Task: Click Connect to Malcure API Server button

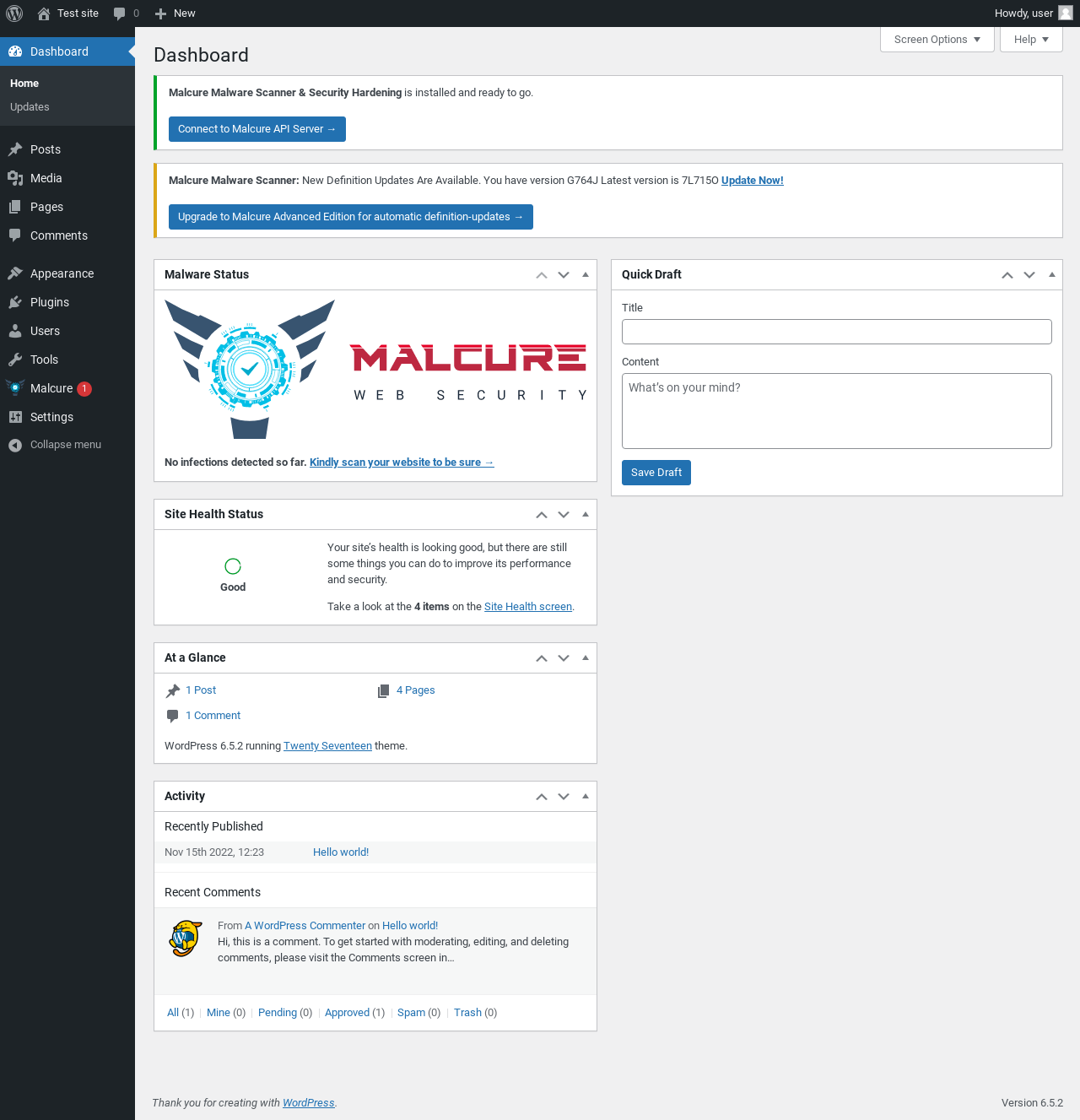Action: (x=257, y=129)
